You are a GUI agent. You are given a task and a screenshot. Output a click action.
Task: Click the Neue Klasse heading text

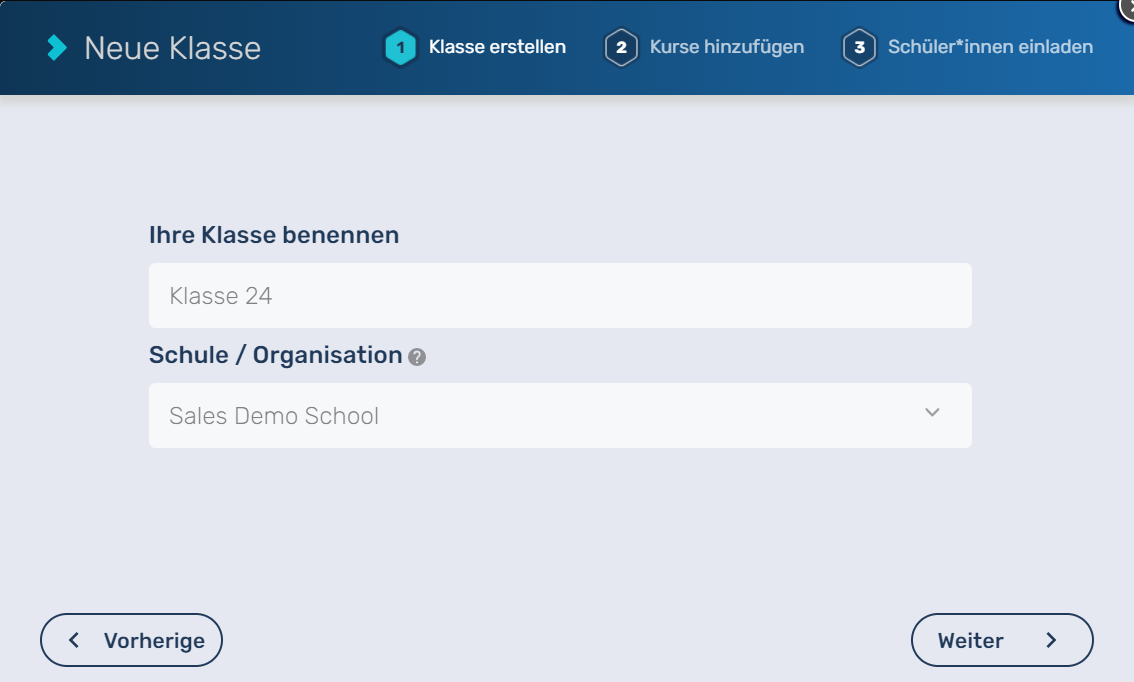pyautogui.click(x=172, y=48)
